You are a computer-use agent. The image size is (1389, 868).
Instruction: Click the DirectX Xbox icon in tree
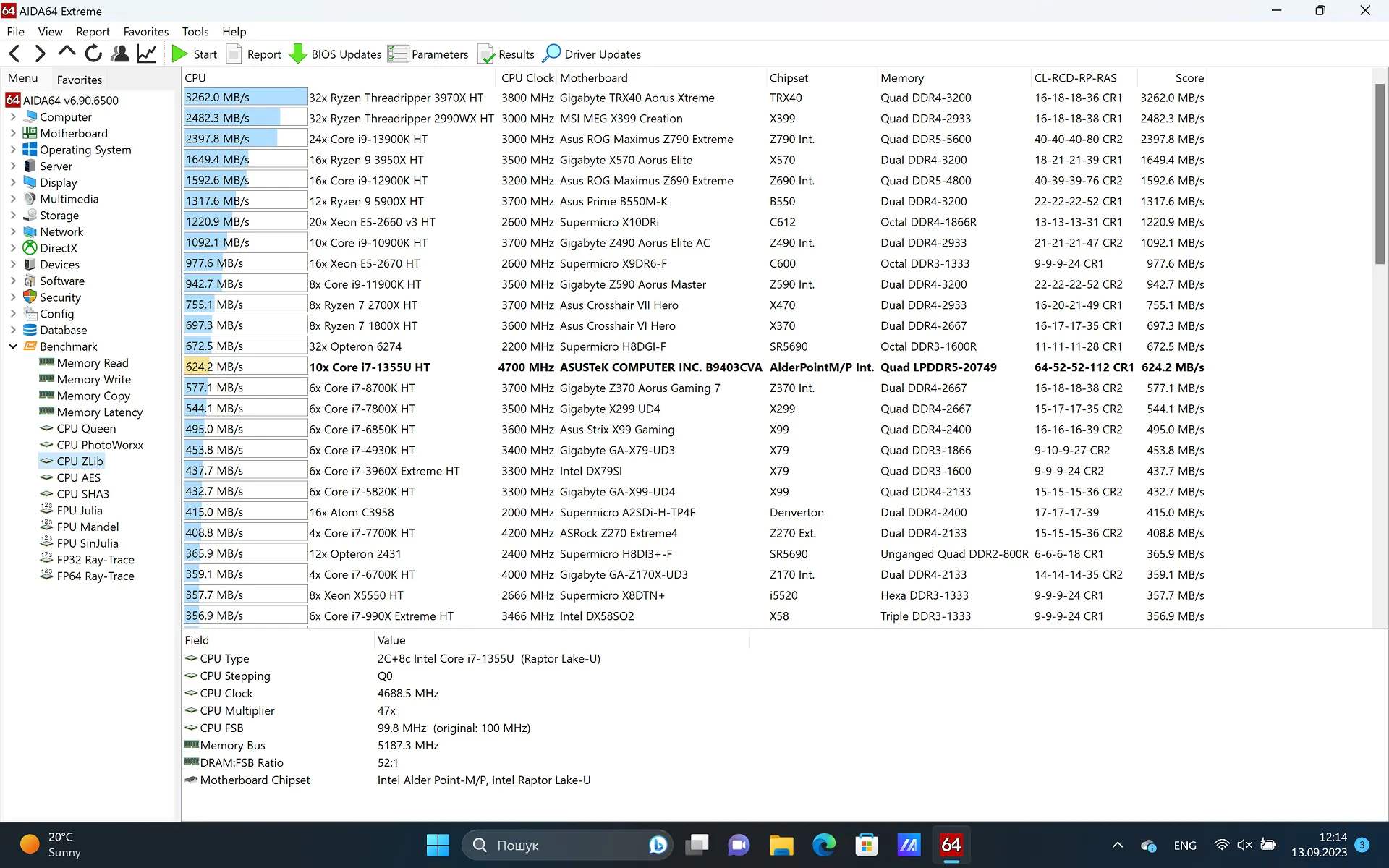[x=30, y=248]
